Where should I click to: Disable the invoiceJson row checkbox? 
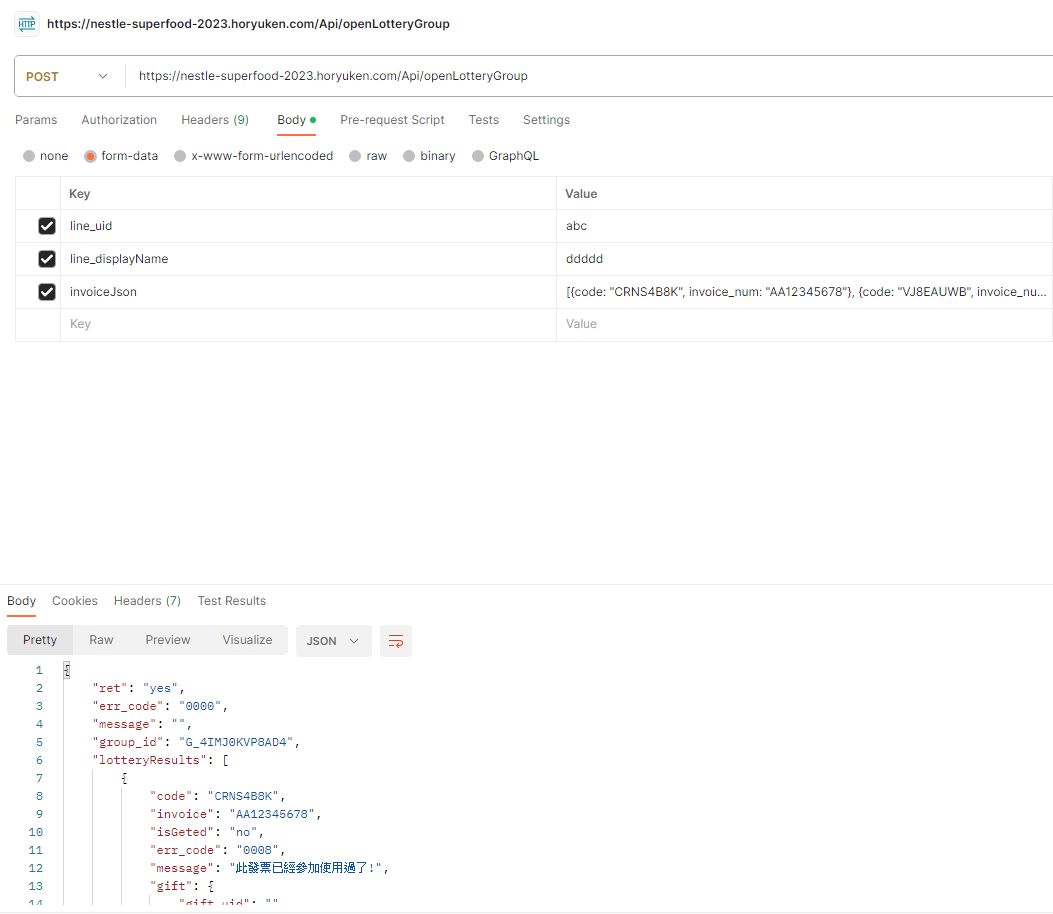click(47, 292)
